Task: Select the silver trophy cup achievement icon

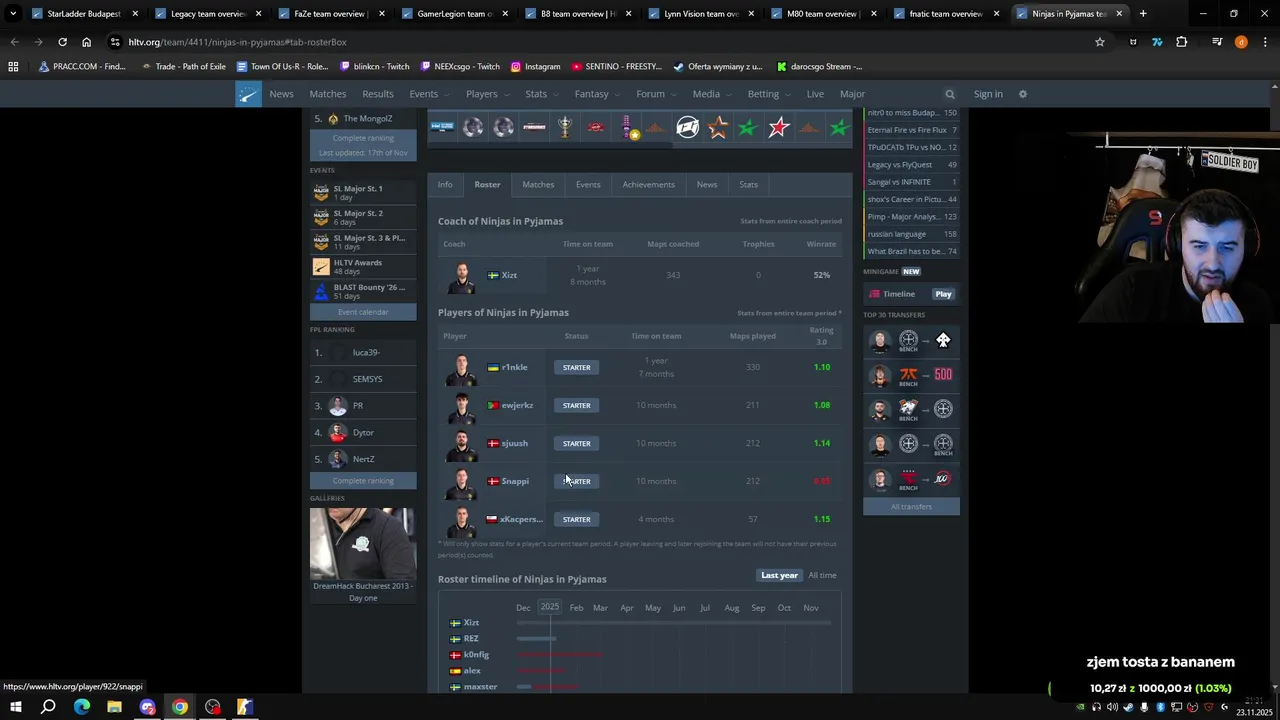Action: pos(565,127)
